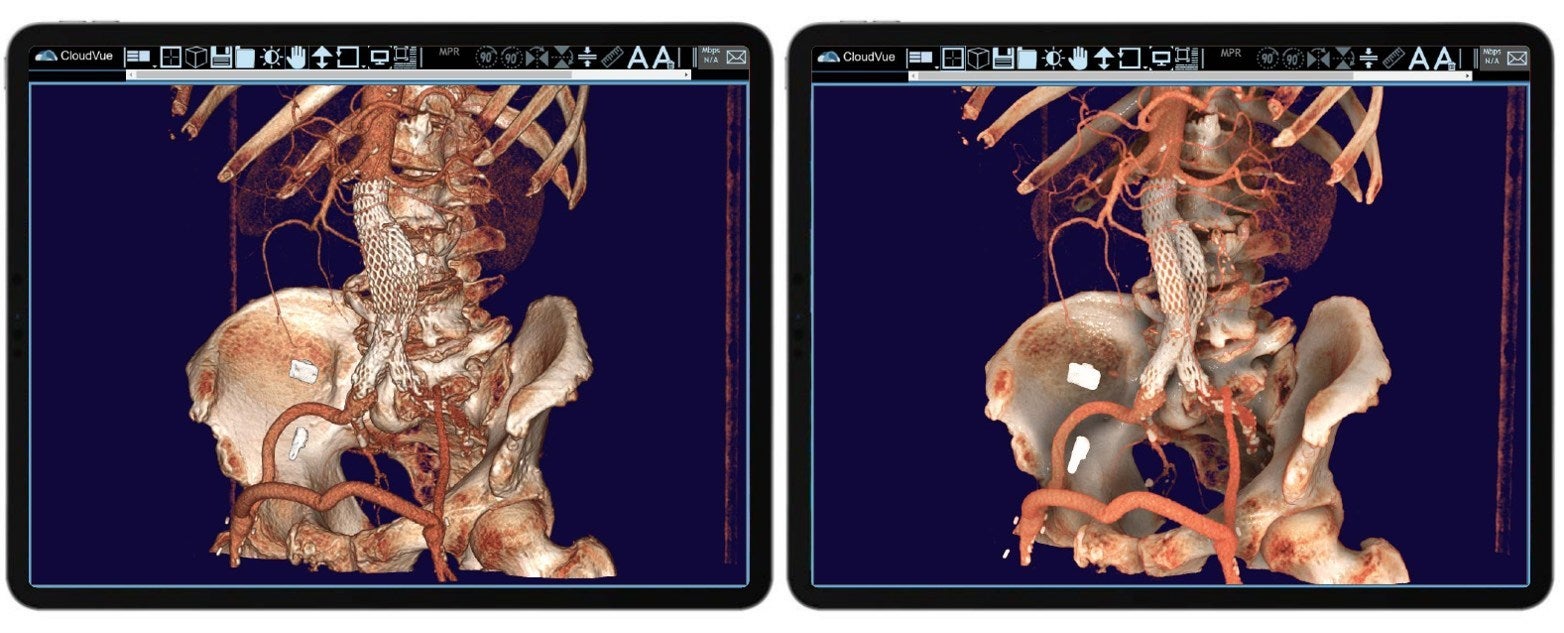The width and height of the screenshot is (1564, 633).
Task: Flip vertically on the left tablet
Action: pos(562,57)
